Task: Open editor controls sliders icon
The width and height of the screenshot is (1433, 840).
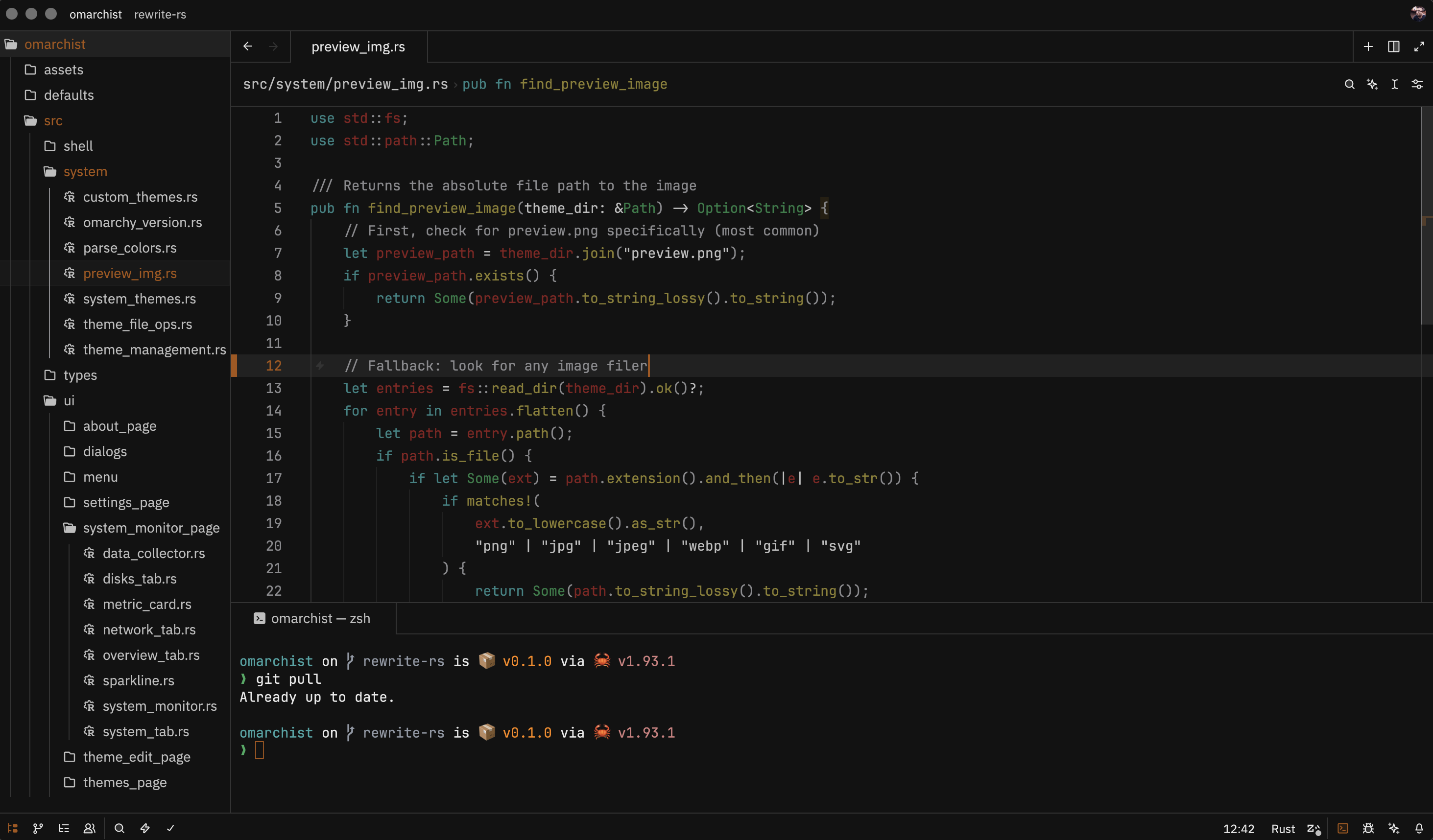Action: [1417, 84]
